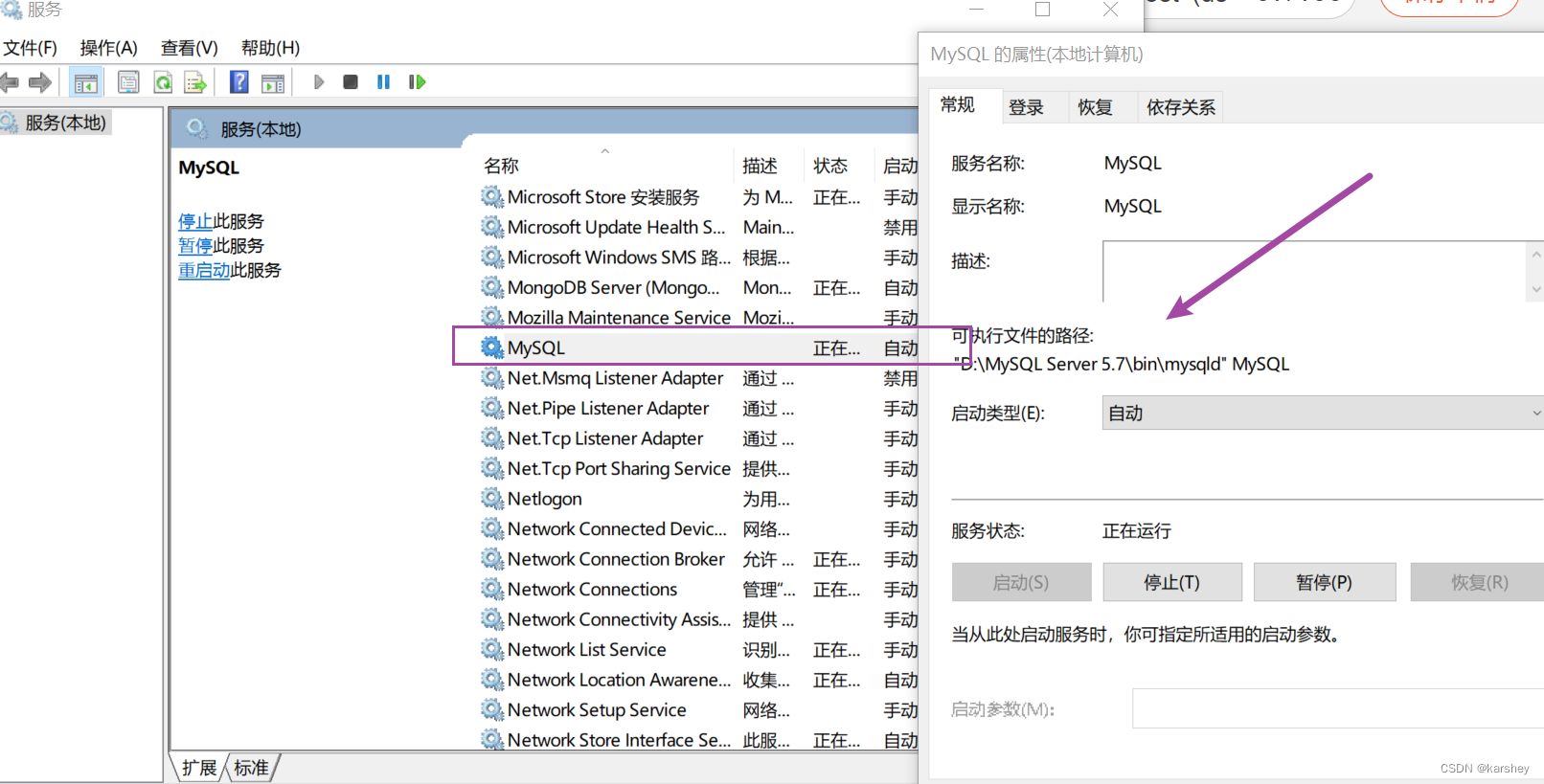Open the 文件(F) menu

[x=31, y=48]
